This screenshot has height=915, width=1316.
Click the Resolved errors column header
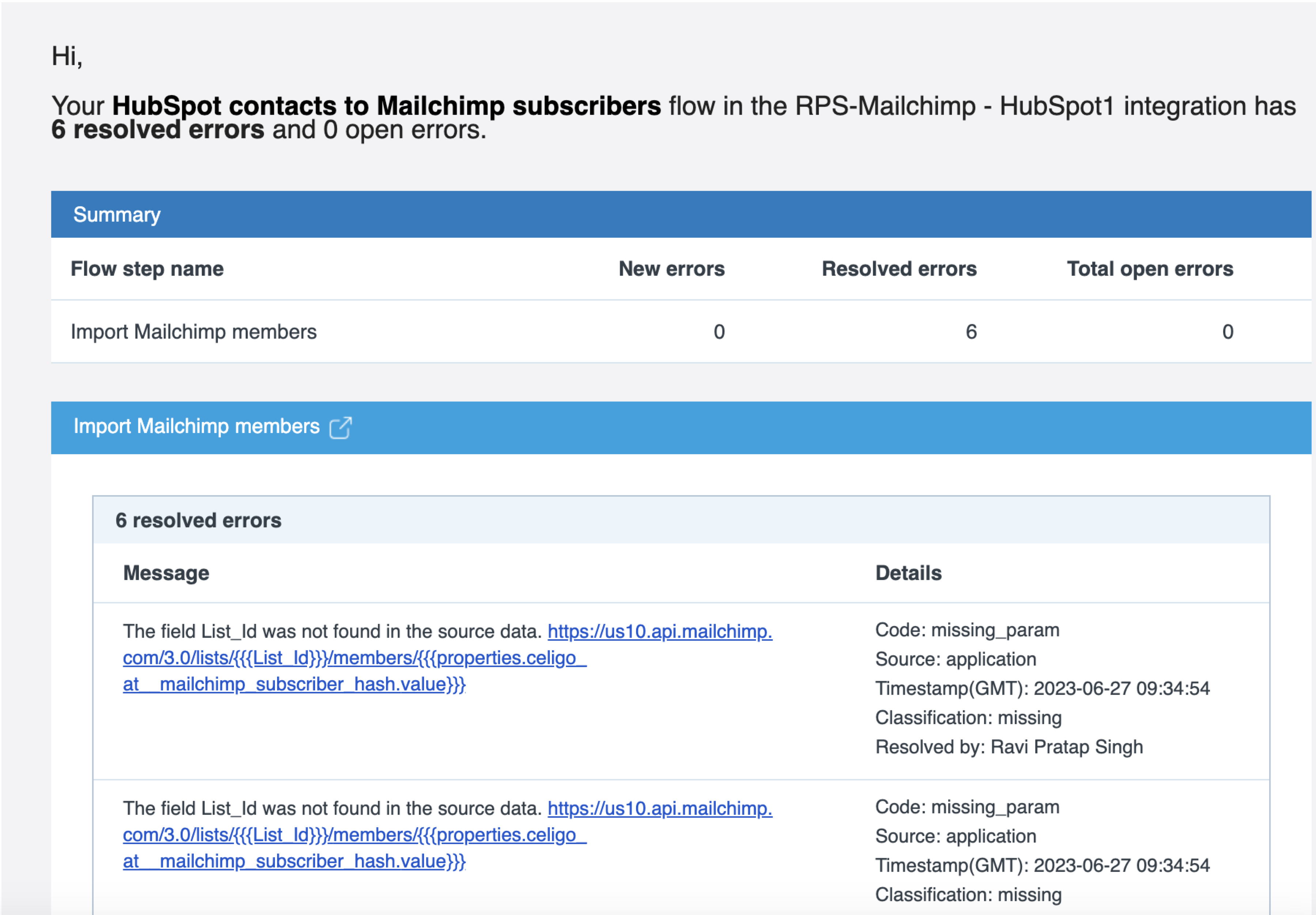click(898, 269)
